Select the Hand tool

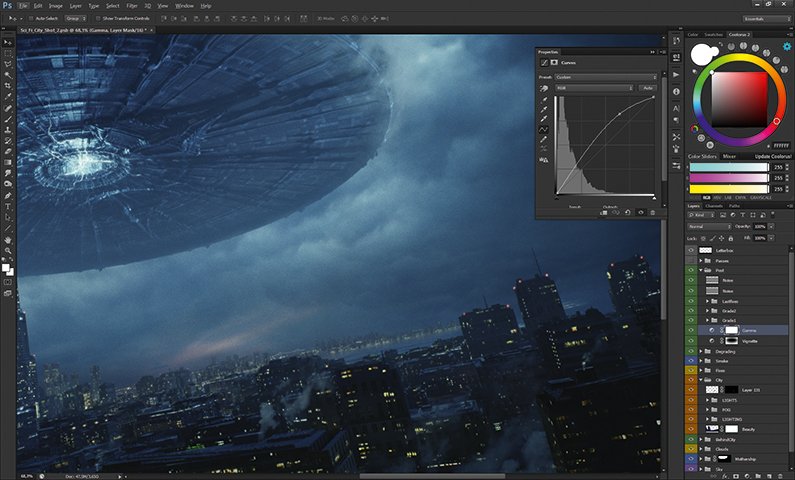[8, 240]
